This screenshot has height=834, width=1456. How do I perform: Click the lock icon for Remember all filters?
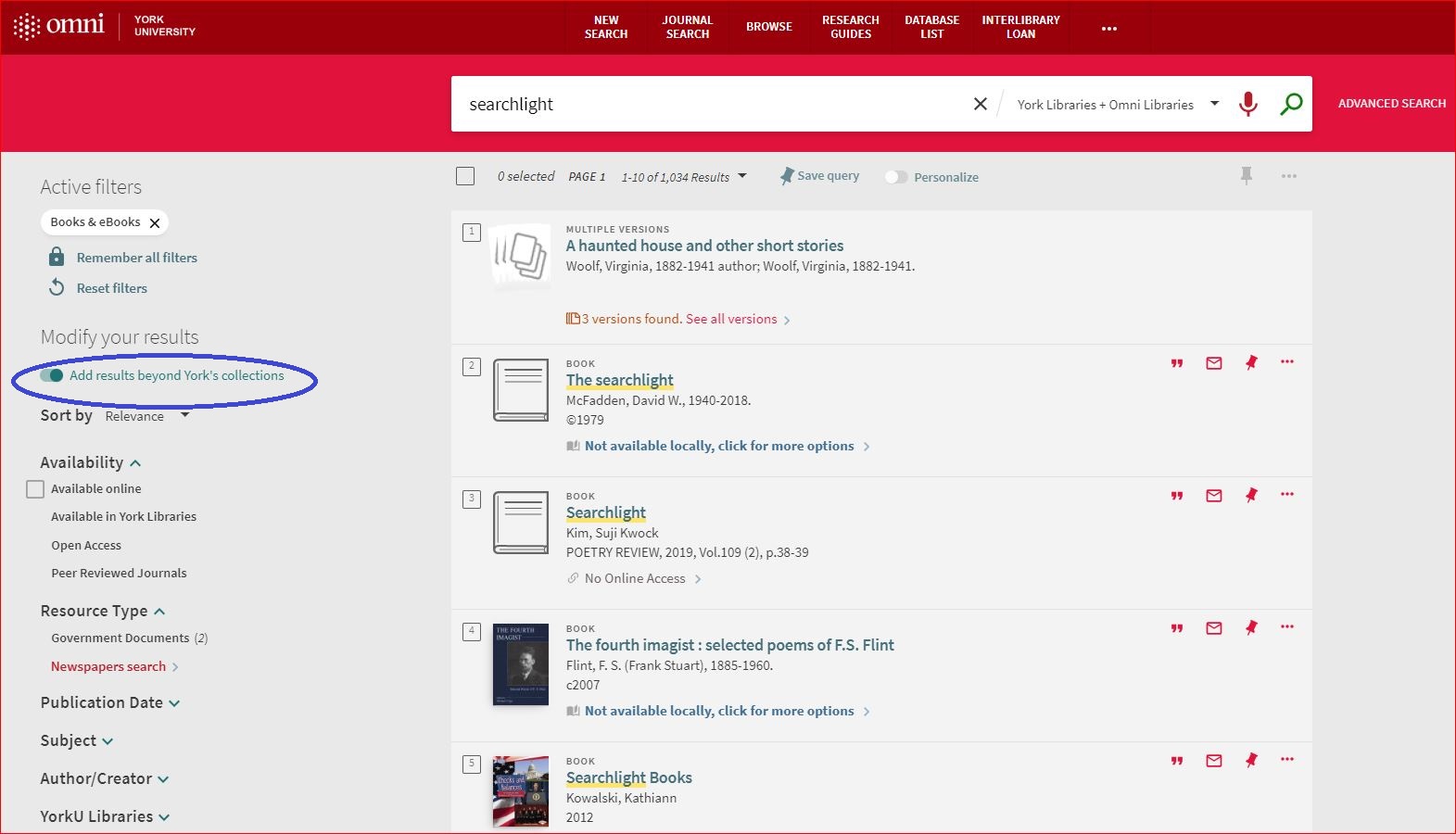(57, 257)
